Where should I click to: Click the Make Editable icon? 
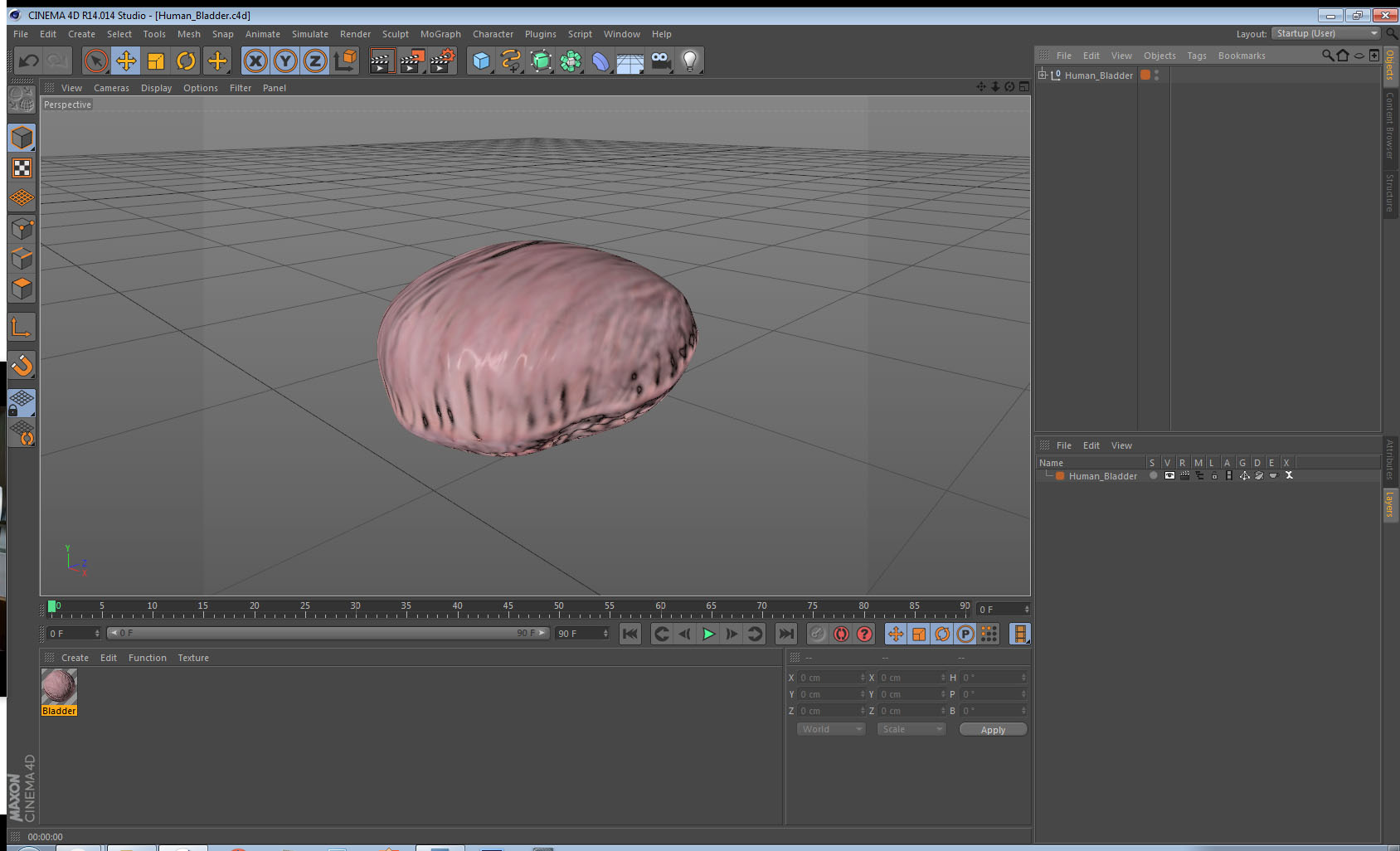(22, 100)
